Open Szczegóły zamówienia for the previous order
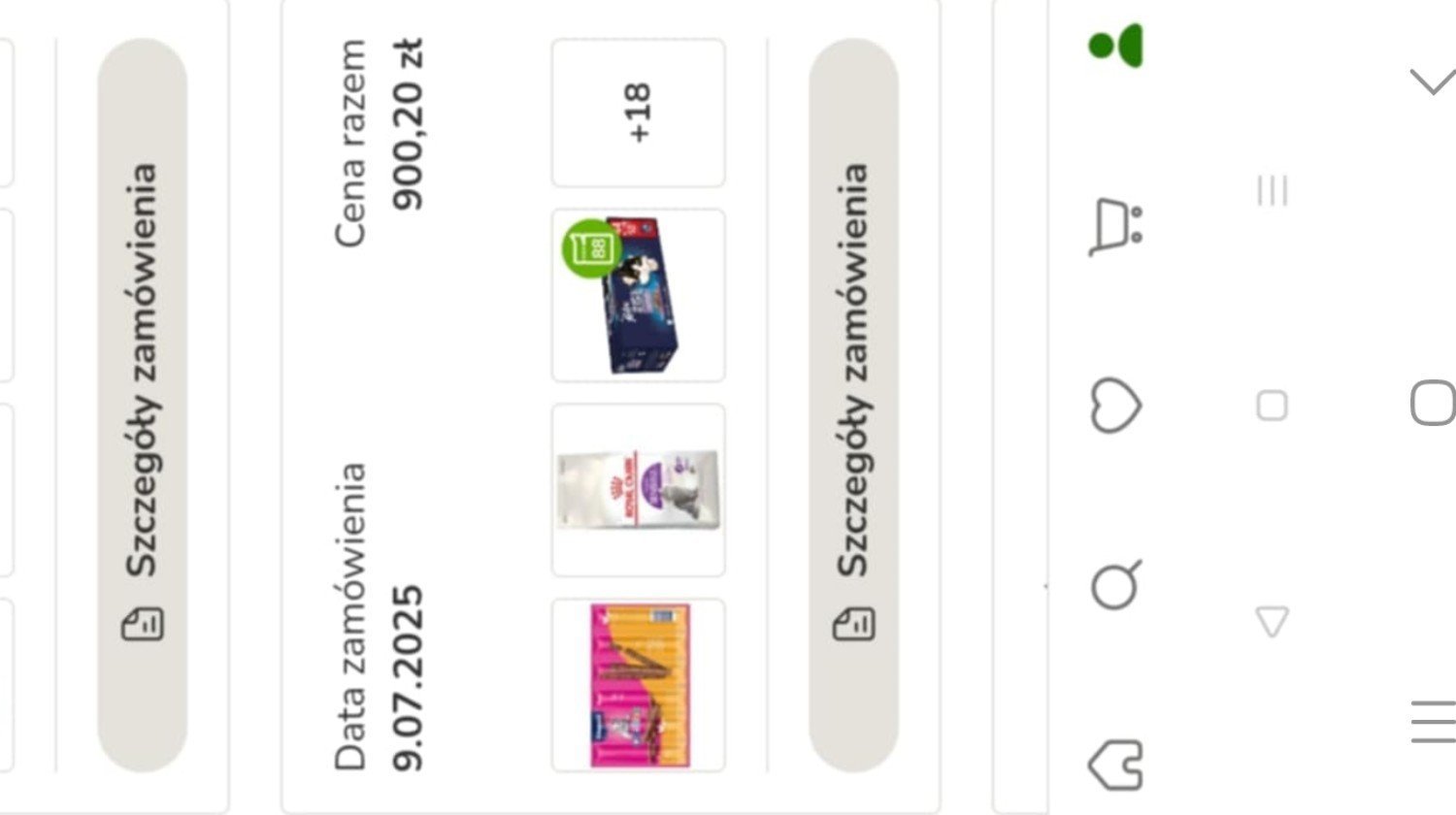This screenshot has height=815, width=1456. coord(142,405)
